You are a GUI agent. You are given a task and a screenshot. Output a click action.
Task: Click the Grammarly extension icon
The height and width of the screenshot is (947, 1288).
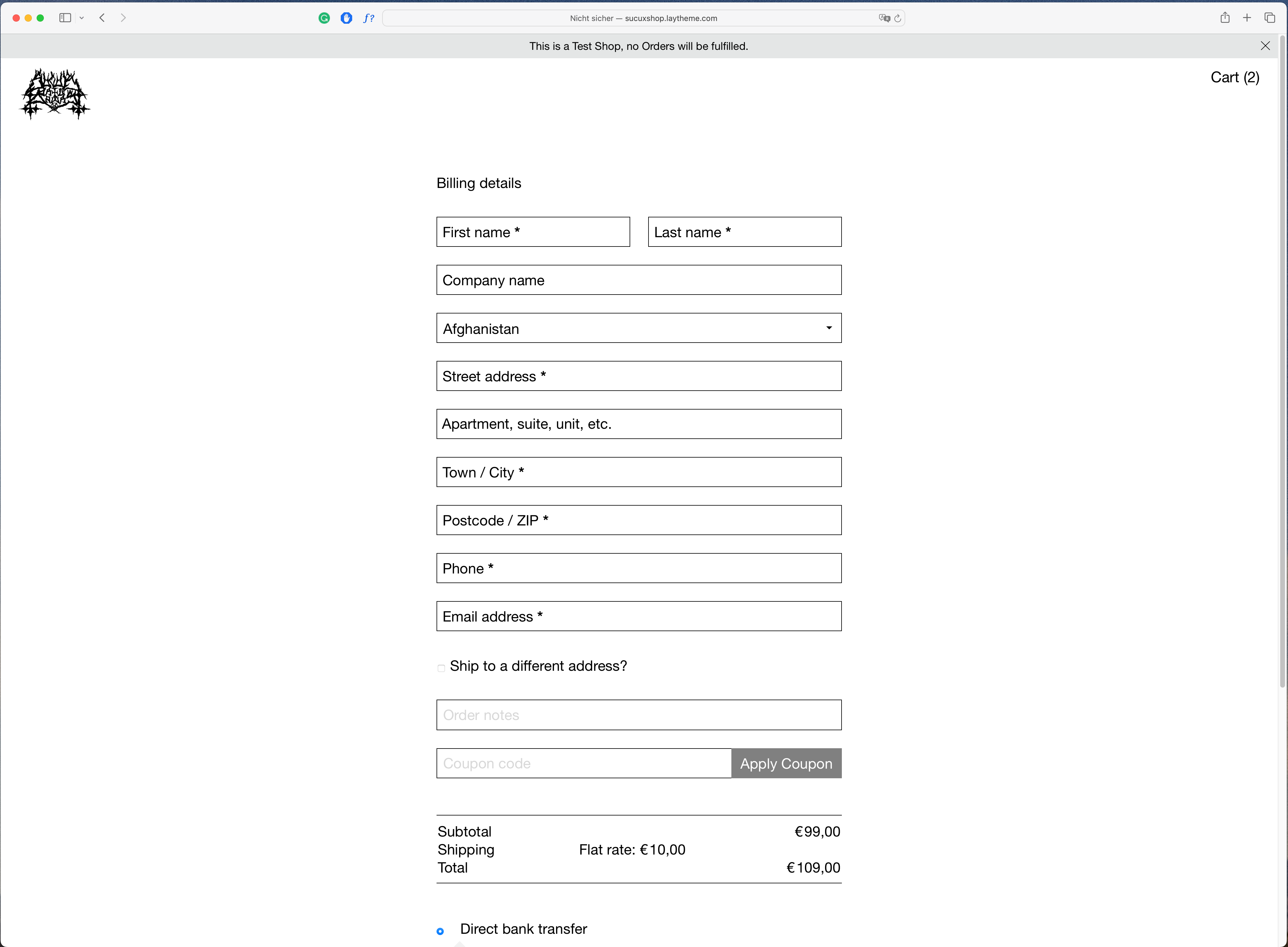324,18
